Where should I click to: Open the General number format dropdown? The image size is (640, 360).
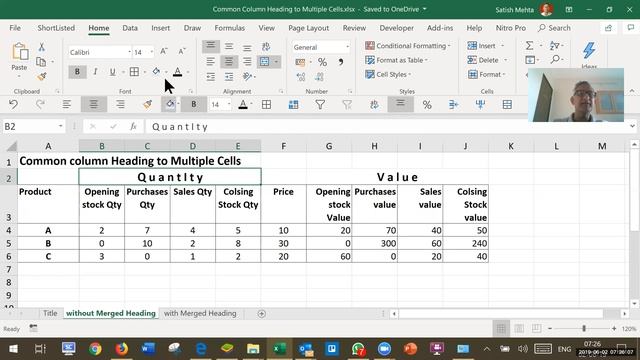[347, 47]
